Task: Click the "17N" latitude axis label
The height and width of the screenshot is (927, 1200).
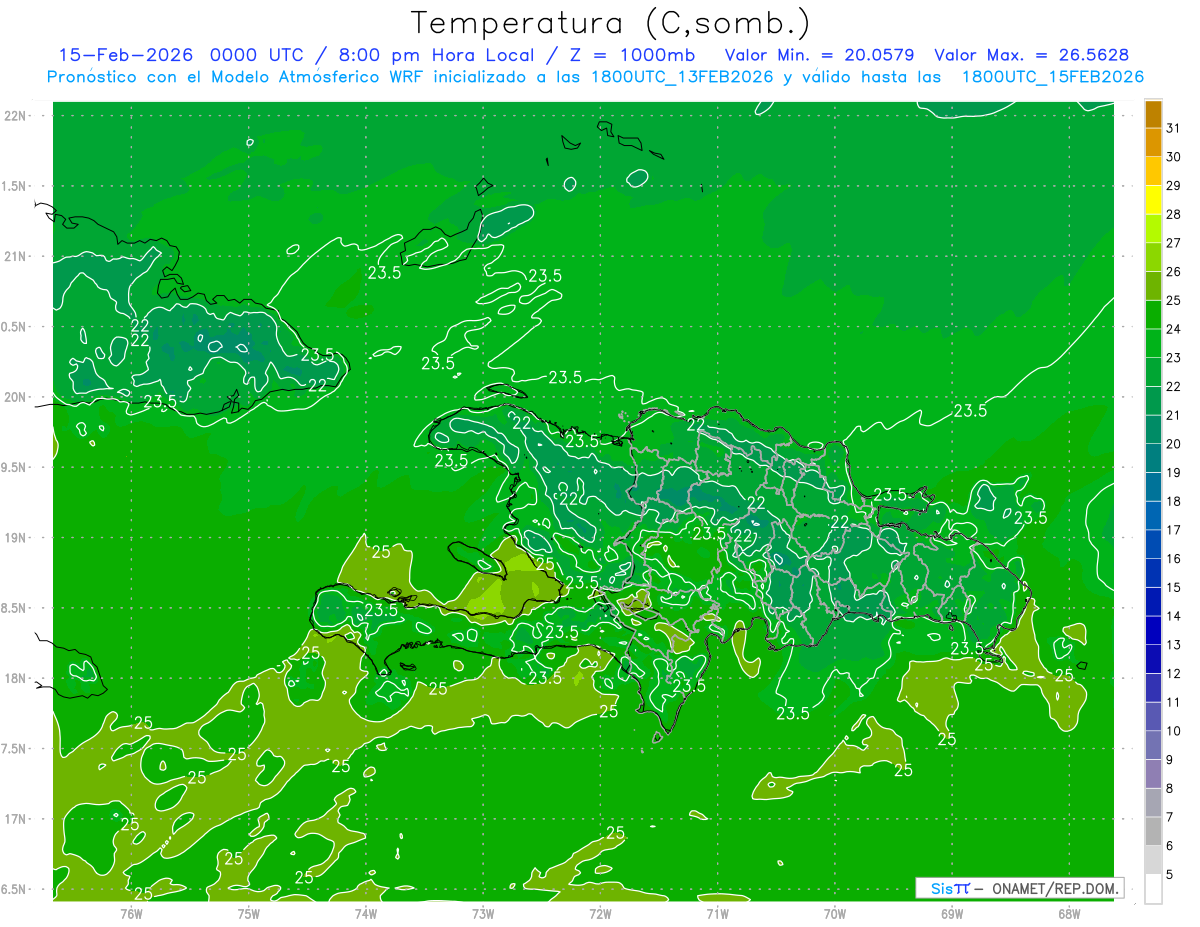Action: pos(16,819)
